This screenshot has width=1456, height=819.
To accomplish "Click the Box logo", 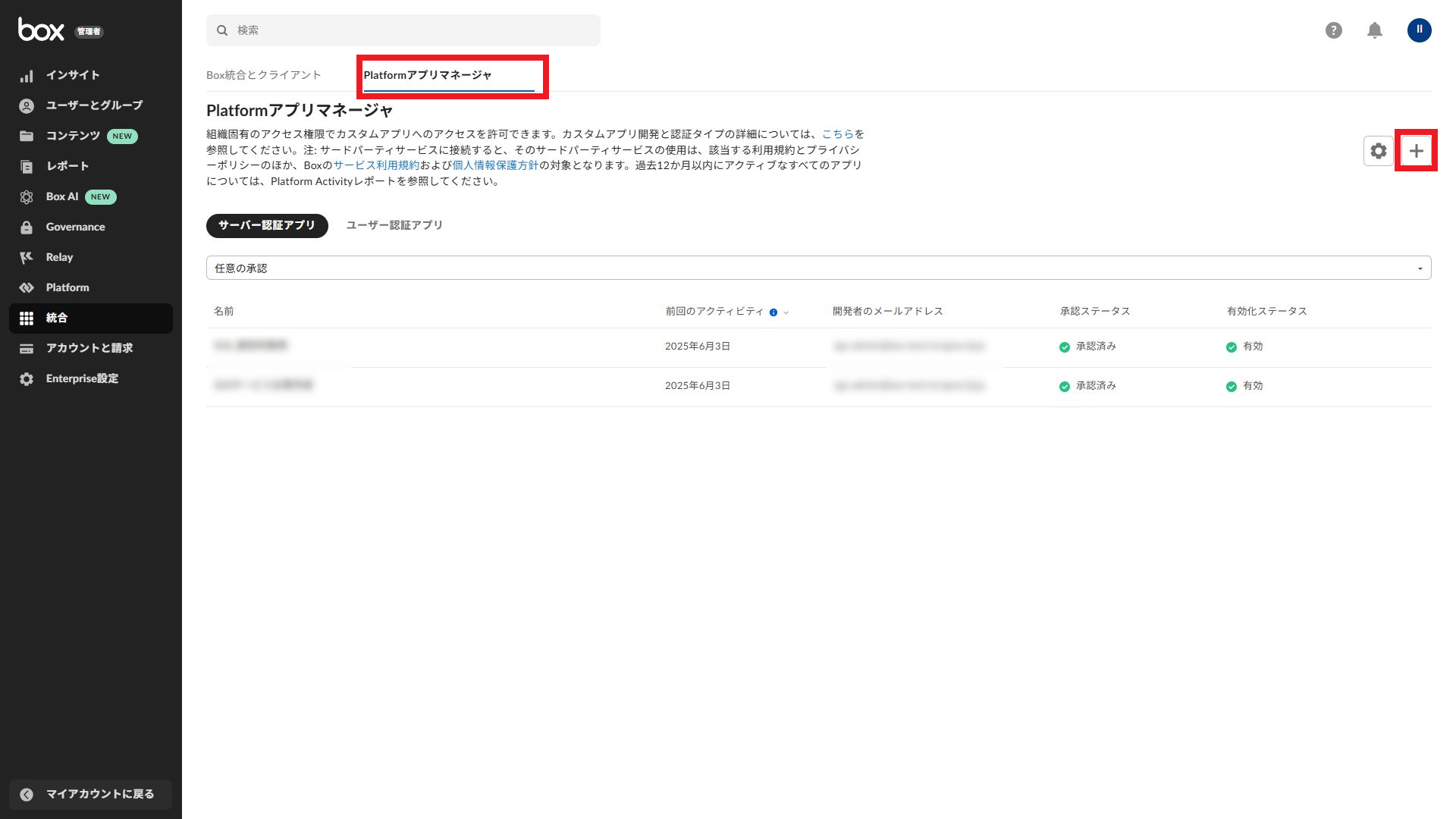I will (x=41, y=30).
